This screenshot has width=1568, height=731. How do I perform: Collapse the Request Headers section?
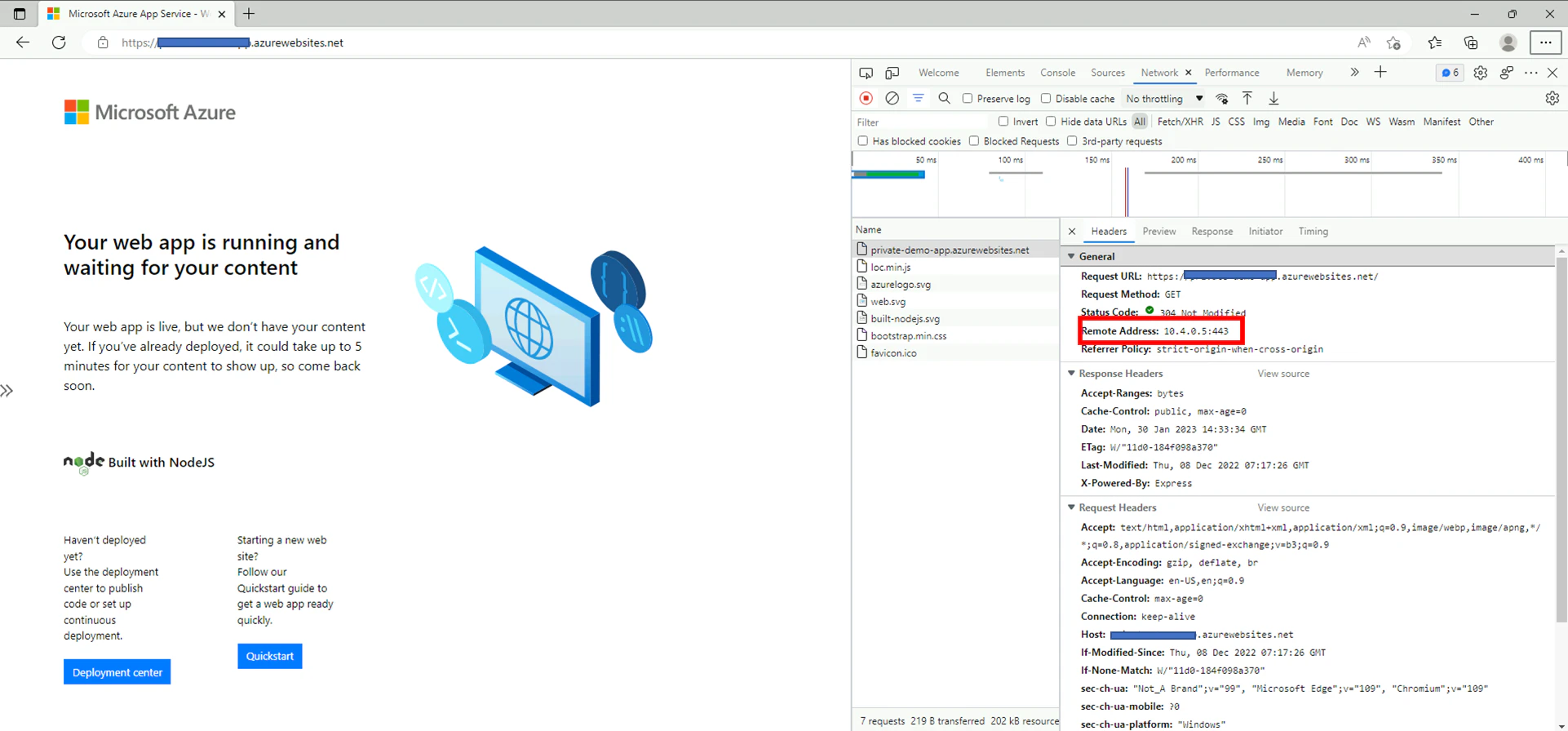coord(1072,507)
